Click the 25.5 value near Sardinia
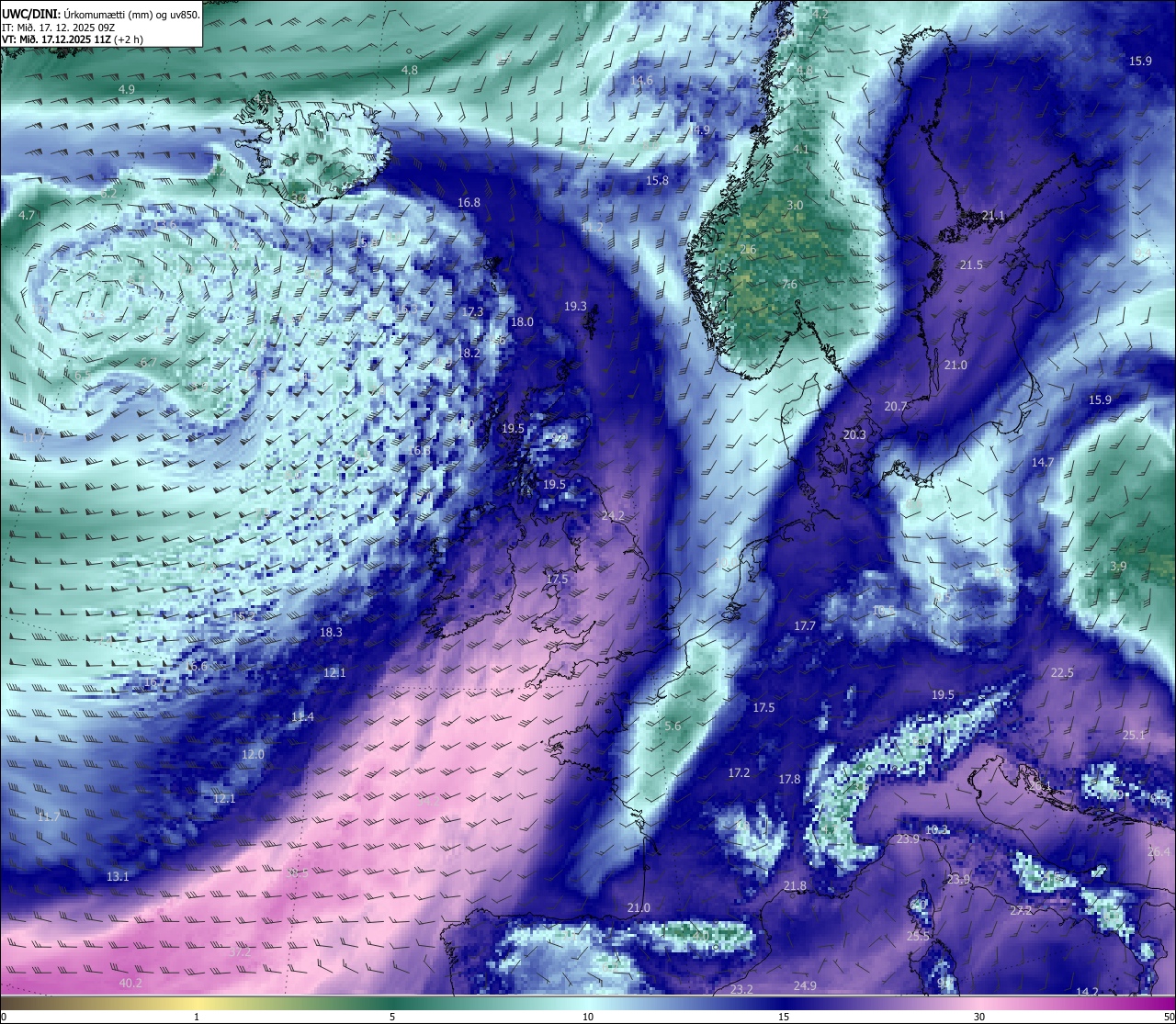Viewport: 1176px width, 1024px height. 918,936
